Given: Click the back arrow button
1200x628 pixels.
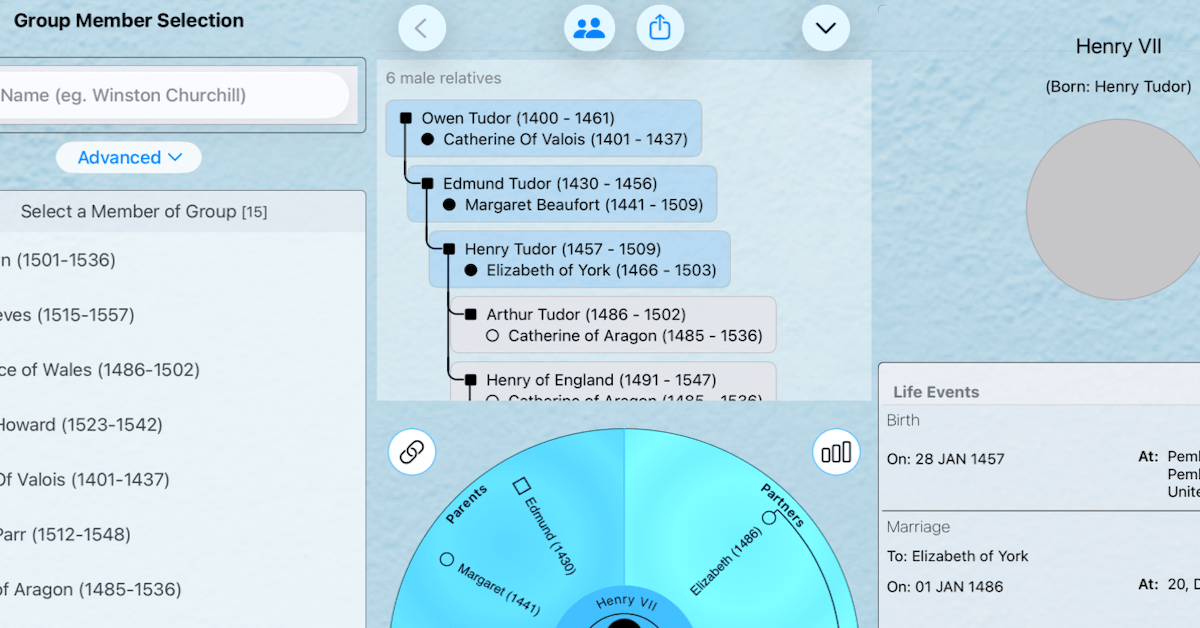Looking at the screenshot, I should [x=422, y=28].
